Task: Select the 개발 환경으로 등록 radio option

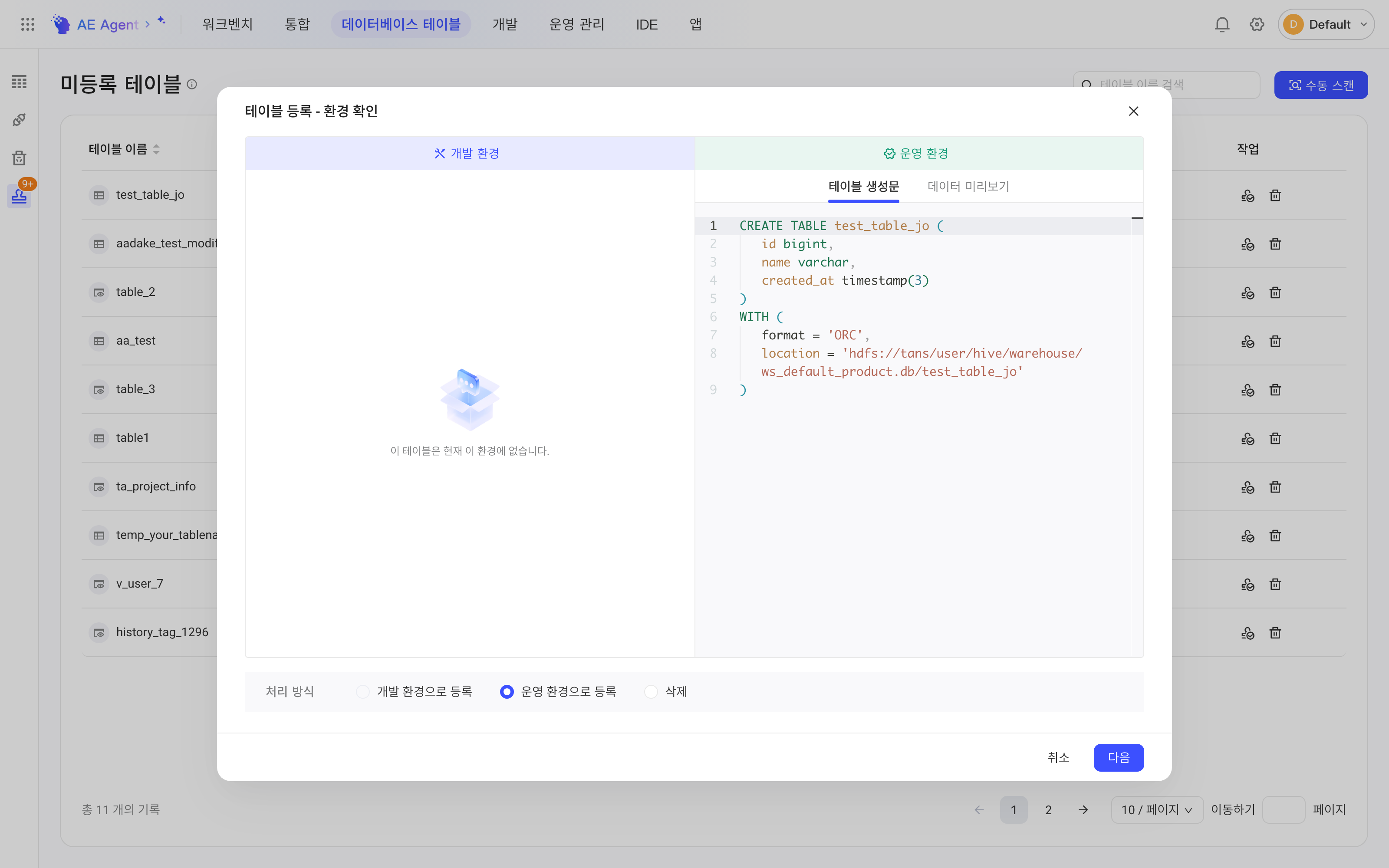Action: [362, 692]
